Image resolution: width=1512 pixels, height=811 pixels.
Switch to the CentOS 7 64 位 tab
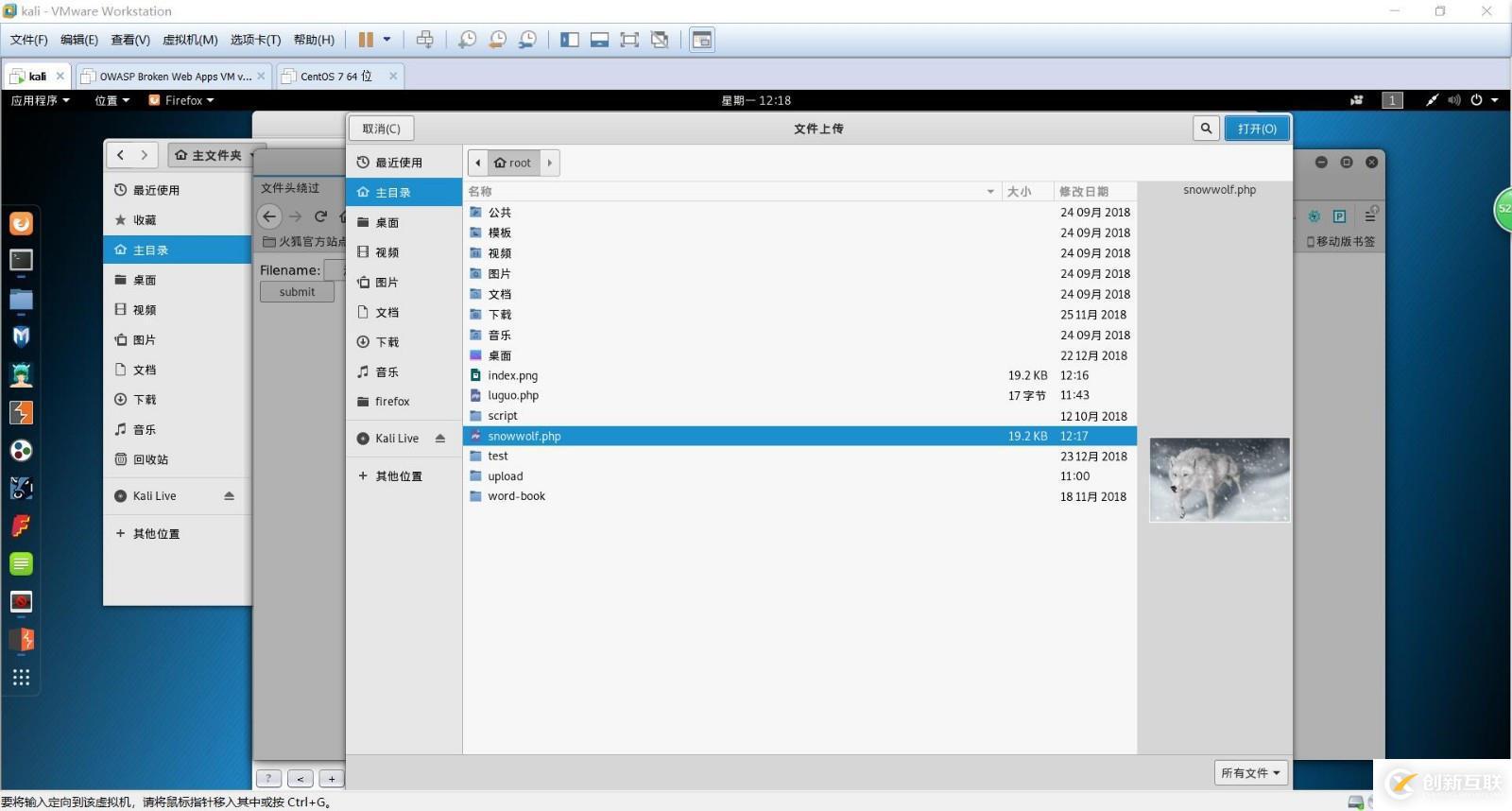coord(340,77)
